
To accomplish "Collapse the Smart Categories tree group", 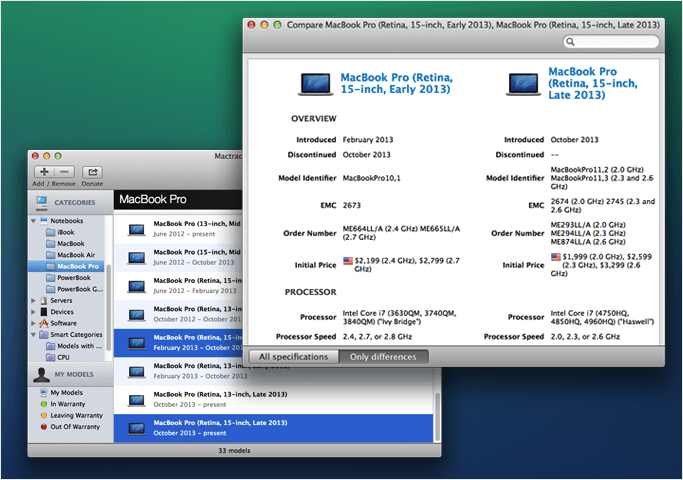I will click(34, 335).
